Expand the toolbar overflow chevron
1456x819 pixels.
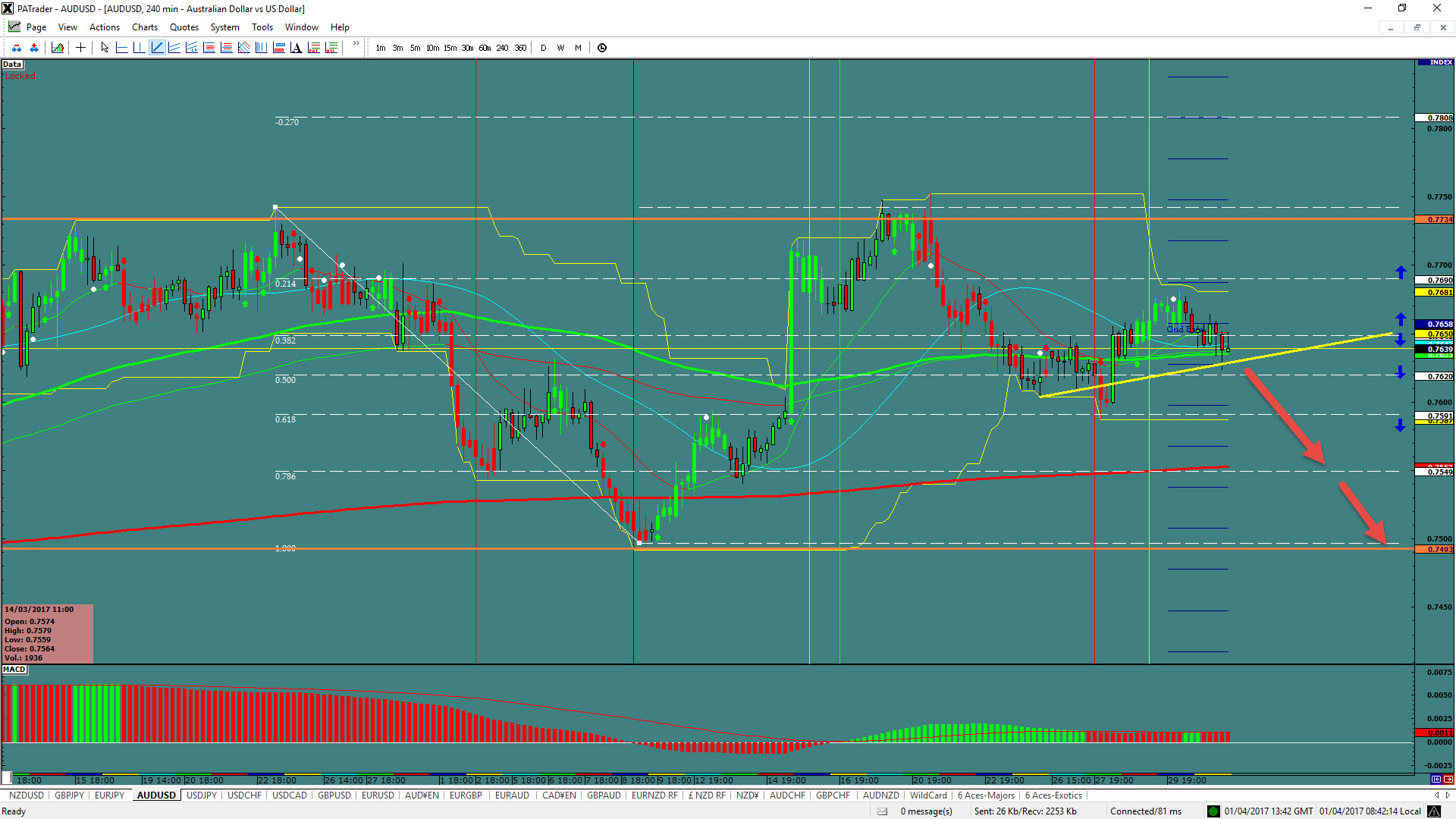coord(356,44)
